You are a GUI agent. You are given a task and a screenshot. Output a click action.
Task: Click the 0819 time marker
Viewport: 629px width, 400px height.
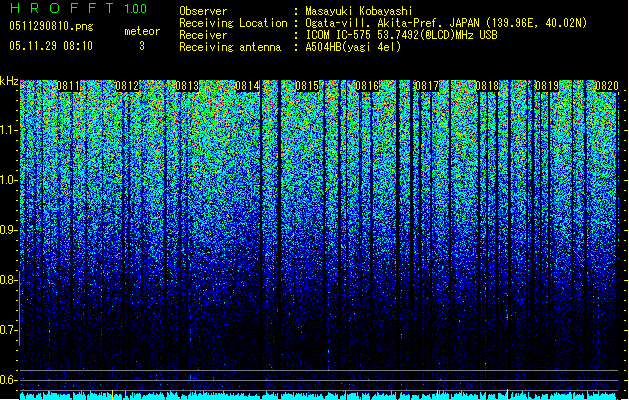(547, 86)
